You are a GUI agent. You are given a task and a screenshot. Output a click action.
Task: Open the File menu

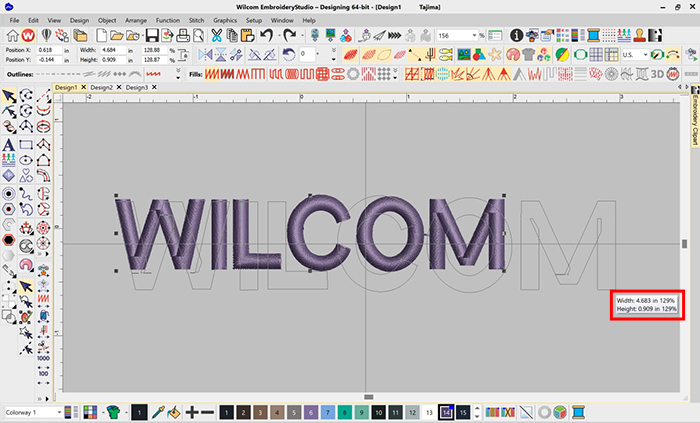(x=14, y=20)
